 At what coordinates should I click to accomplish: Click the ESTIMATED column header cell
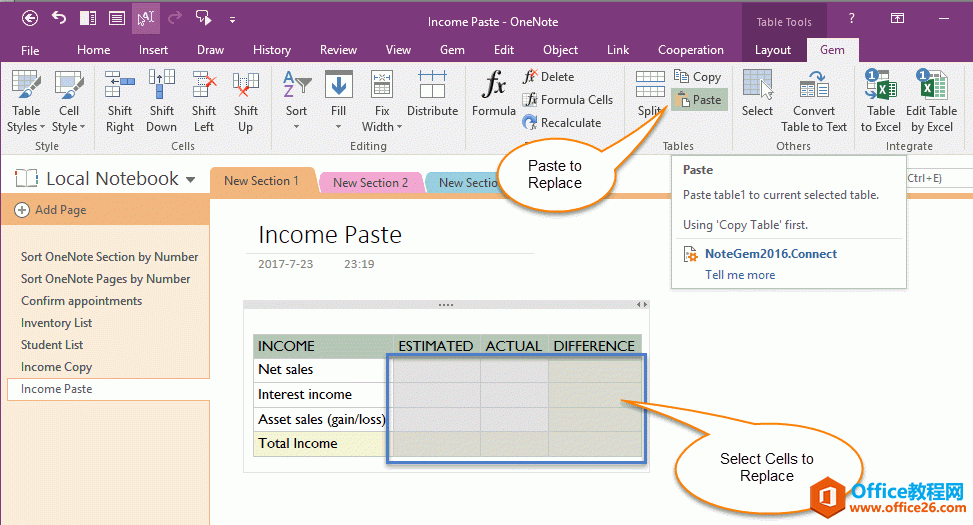pyautogui.click(x=436, y=346)
